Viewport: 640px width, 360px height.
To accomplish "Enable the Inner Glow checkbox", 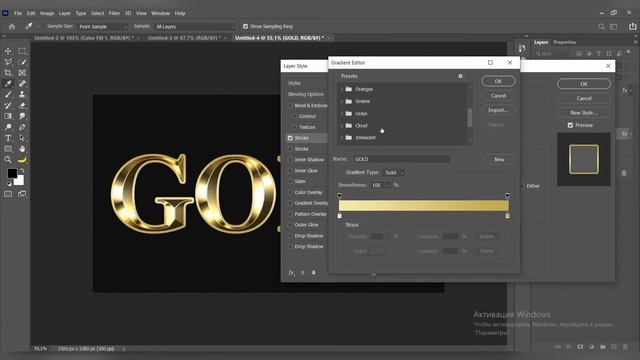I will pyautogui.click(x=291, y=171).
